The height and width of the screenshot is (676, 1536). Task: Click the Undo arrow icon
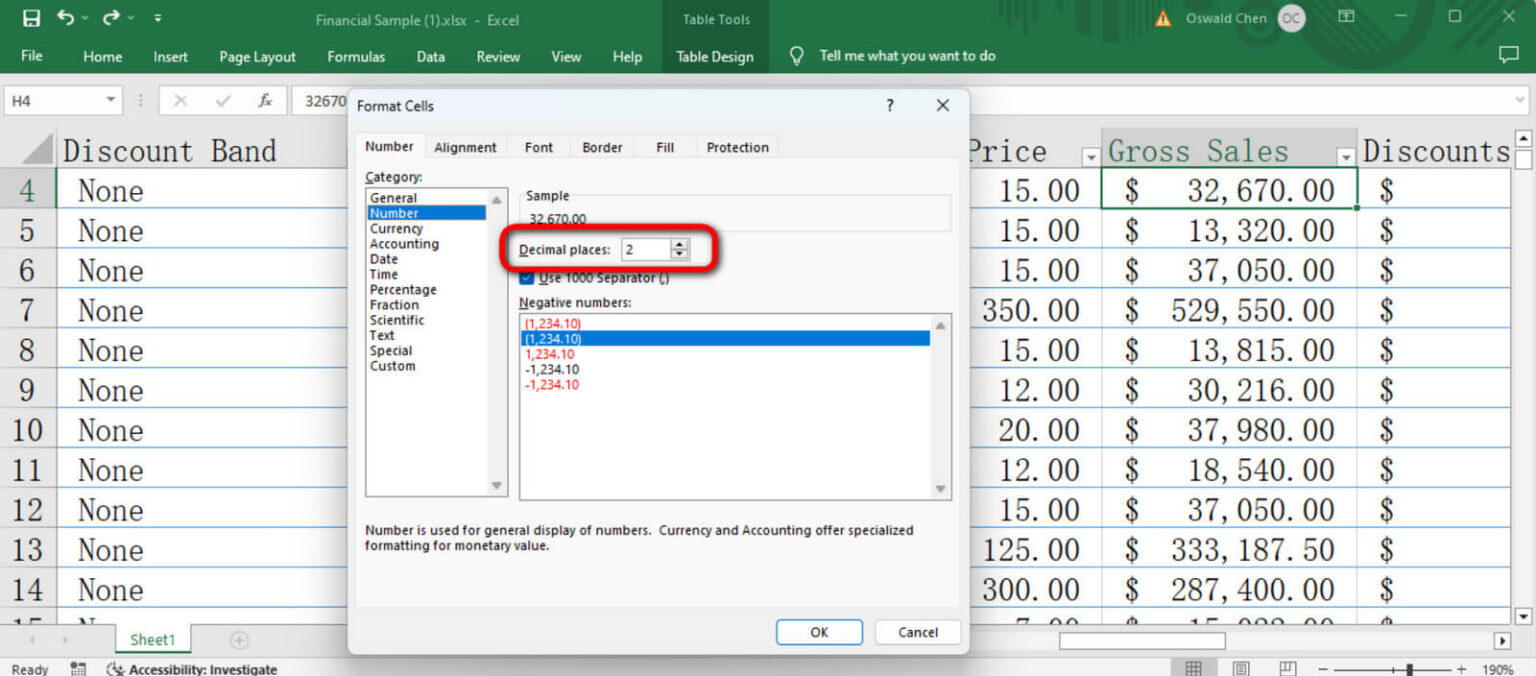point(65,18)
